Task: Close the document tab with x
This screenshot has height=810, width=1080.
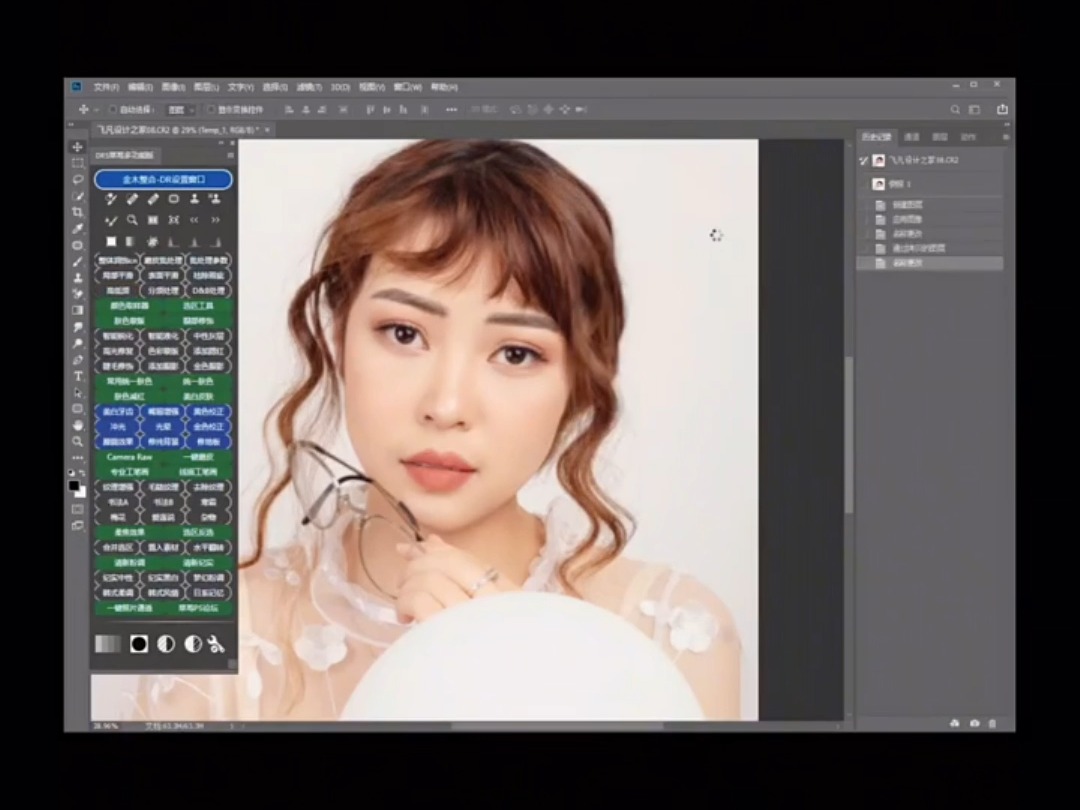Action: (267, 129)
